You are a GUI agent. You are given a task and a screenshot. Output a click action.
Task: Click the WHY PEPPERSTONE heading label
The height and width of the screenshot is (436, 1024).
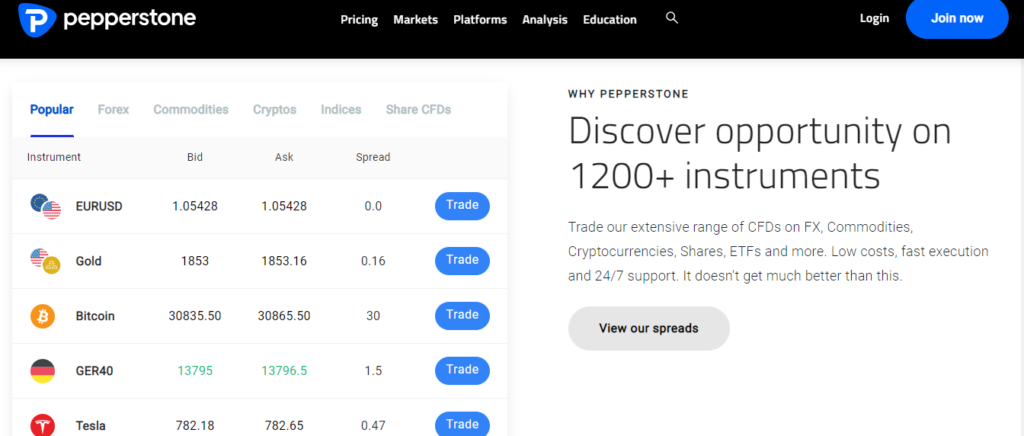[628, 94]
